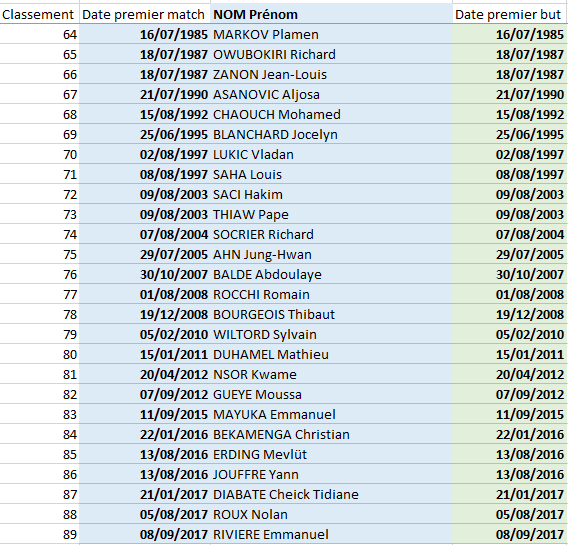568x545 pixels.
Task: Click first match date 22/01/2016
Action: [x=145, y=434]
